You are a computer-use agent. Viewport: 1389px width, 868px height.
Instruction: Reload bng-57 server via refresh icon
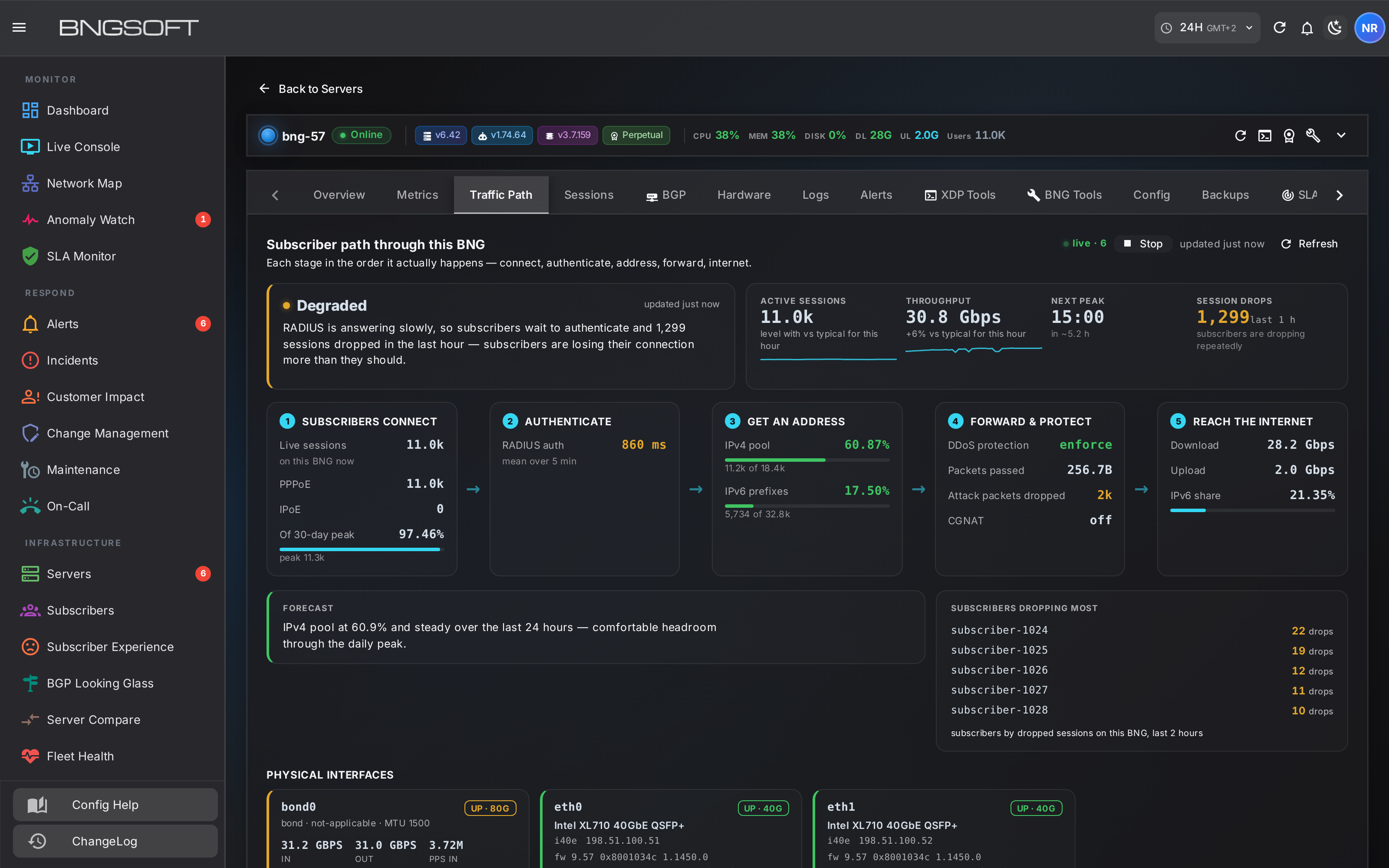(1241, 135)
